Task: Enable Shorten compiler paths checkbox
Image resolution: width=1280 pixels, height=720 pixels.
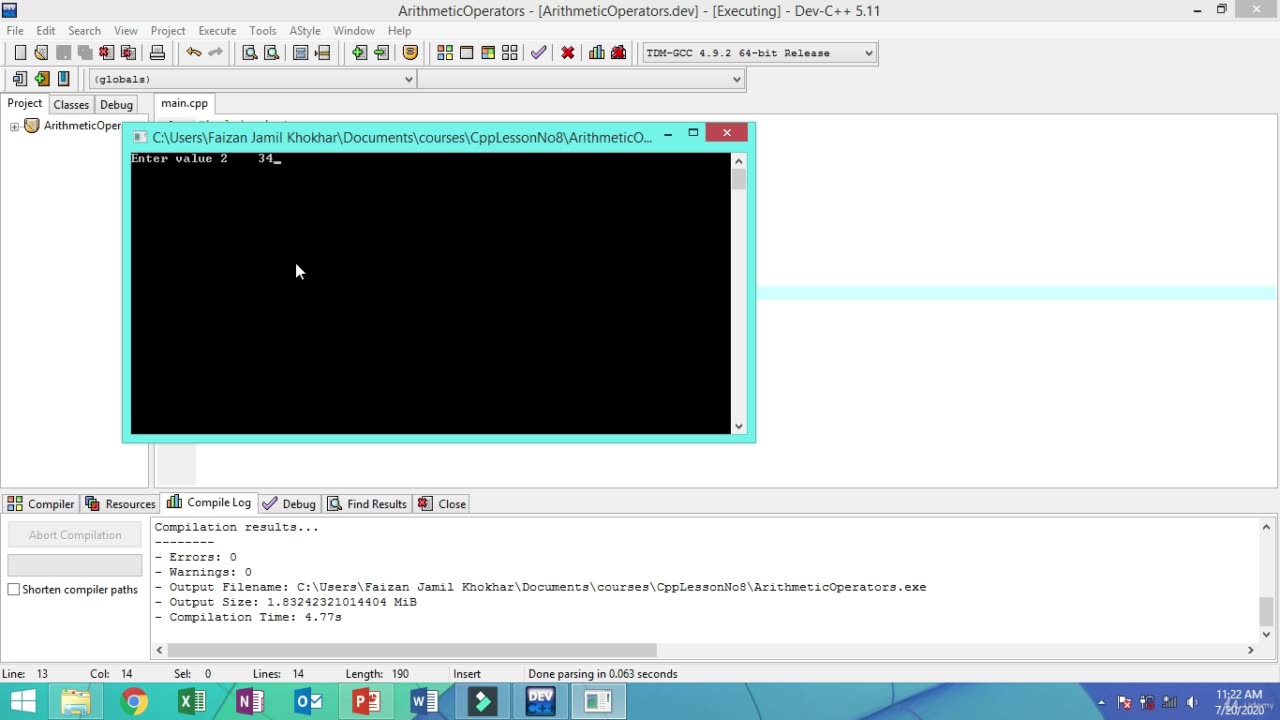Action: [x=14, y=590]
